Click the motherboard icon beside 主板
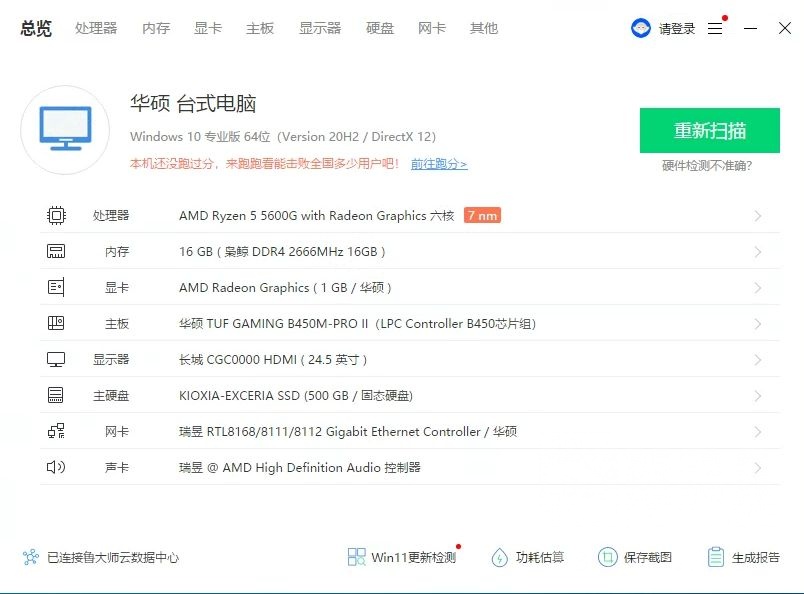The height and width of the screenshot is (594, 804). pos(57,322)
